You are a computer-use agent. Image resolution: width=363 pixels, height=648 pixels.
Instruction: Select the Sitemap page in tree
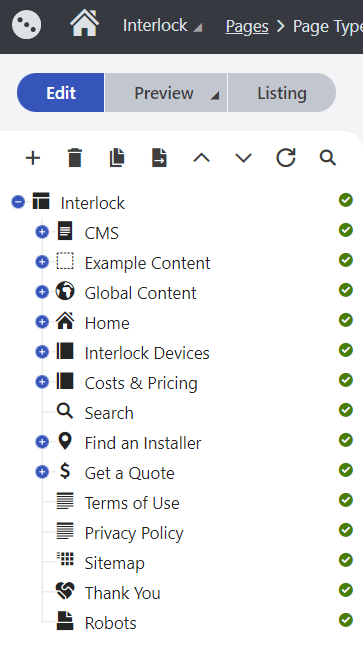[115, 563]
